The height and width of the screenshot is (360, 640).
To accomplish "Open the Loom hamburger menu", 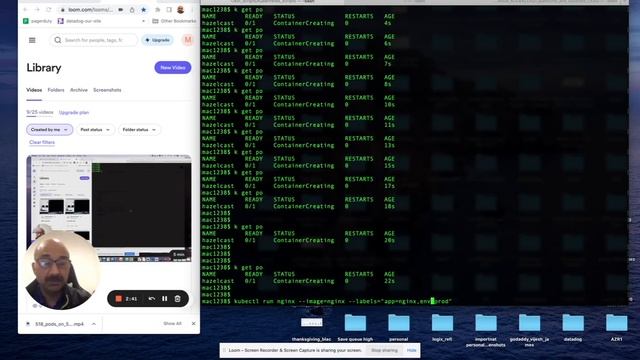I will tap(32, 40).
